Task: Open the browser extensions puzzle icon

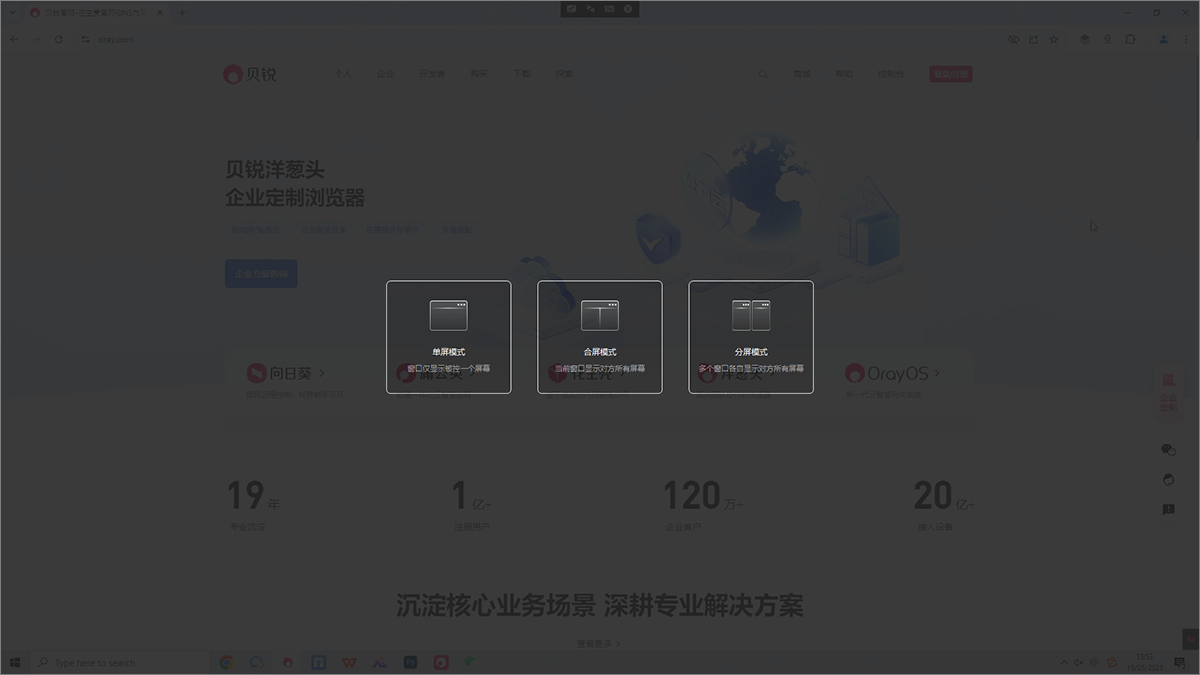Action: [1130, 39]
